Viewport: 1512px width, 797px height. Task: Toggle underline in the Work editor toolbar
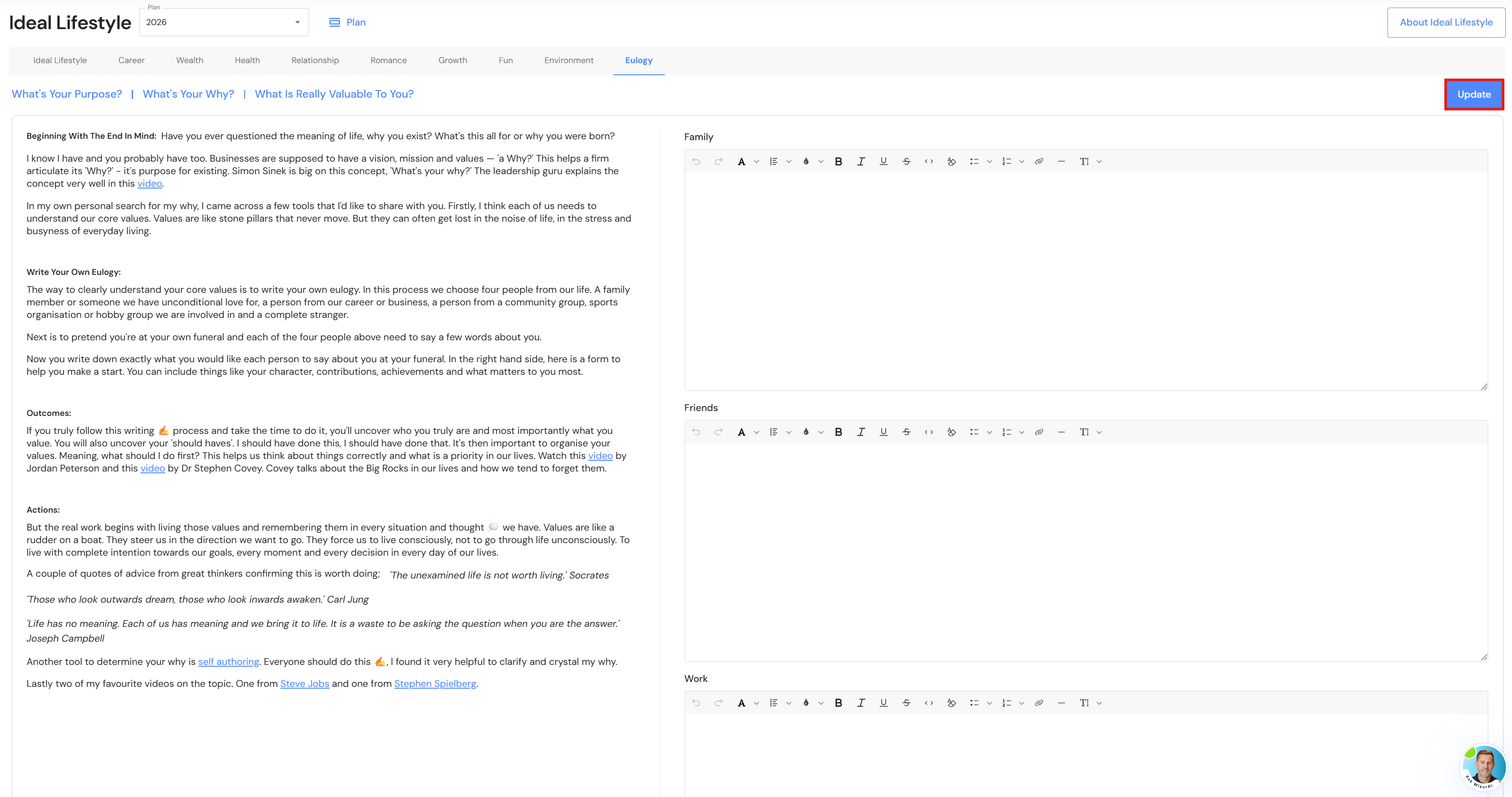pos(883,703)
